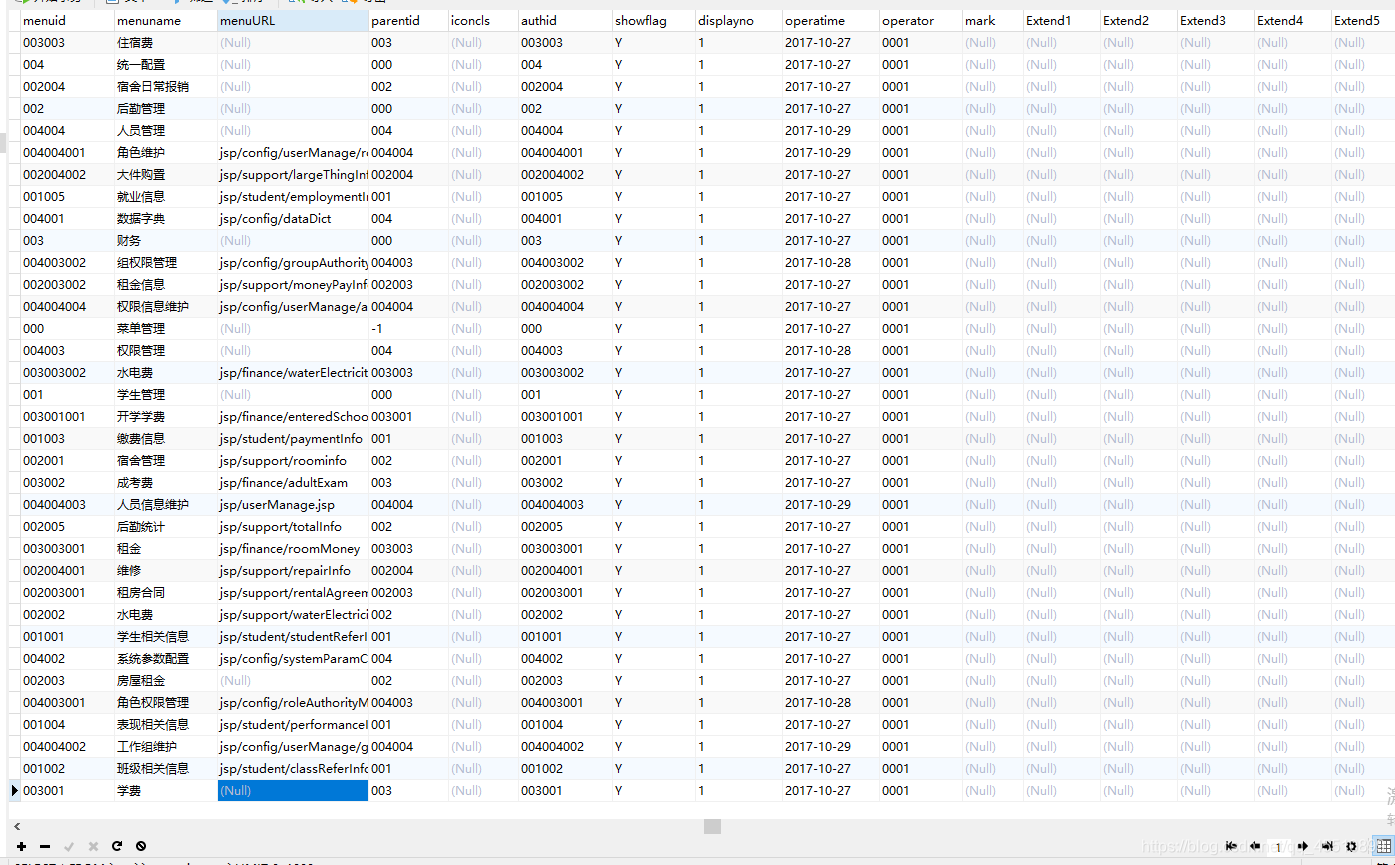Select the parentid column header
This screenshot has height=865, width=1395.
pyautogui.click(x=408, y=20)
